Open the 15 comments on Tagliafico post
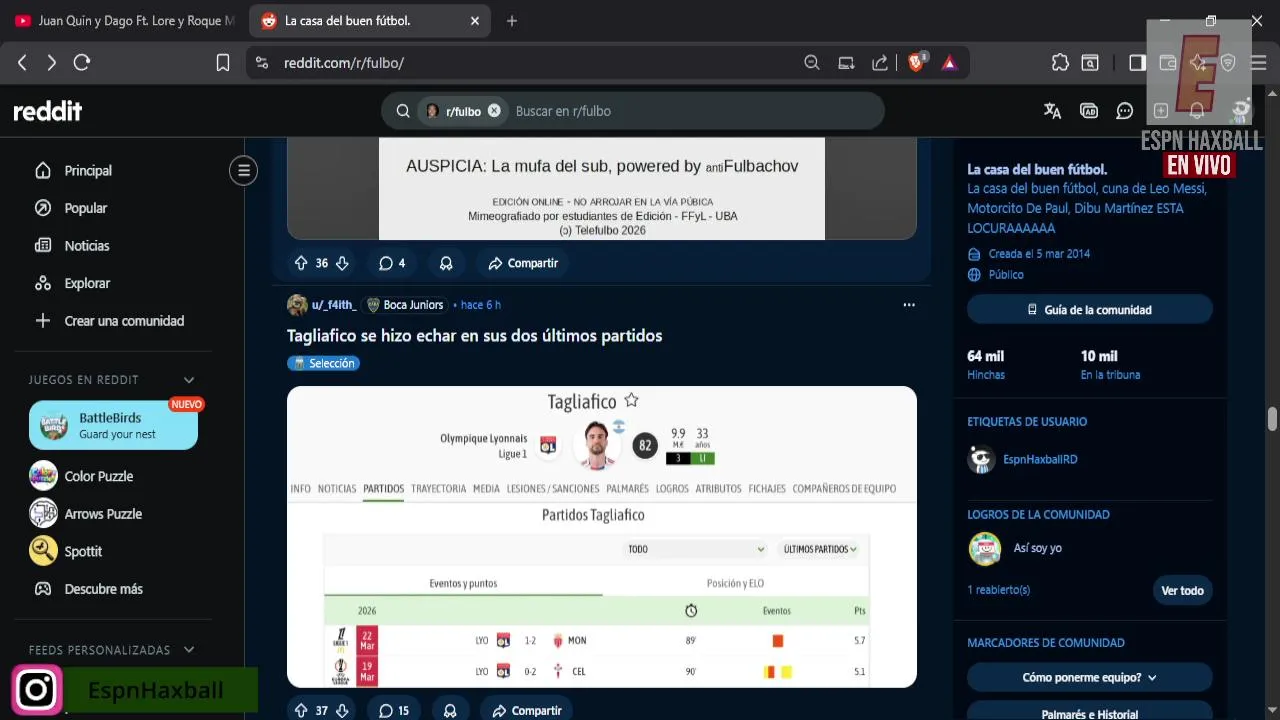 pos(394,711)
